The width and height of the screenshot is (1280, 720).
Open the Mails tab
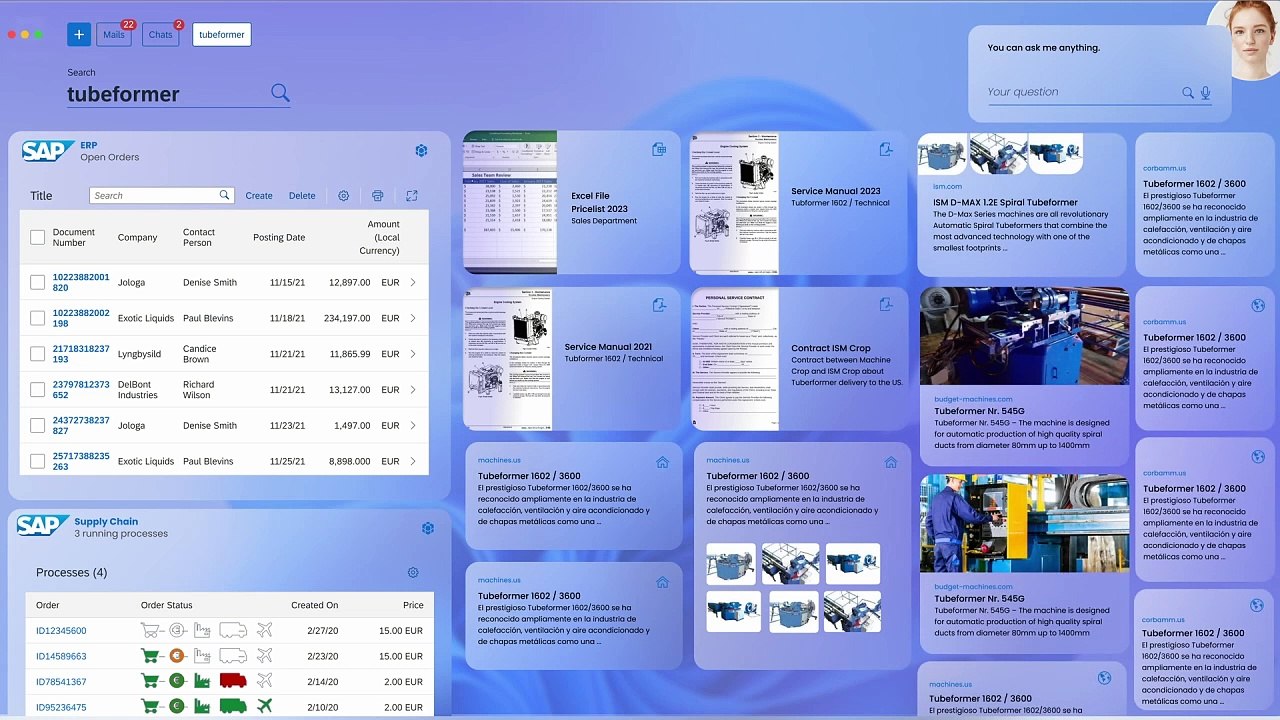pyautogui.click(x=114, y=35)
